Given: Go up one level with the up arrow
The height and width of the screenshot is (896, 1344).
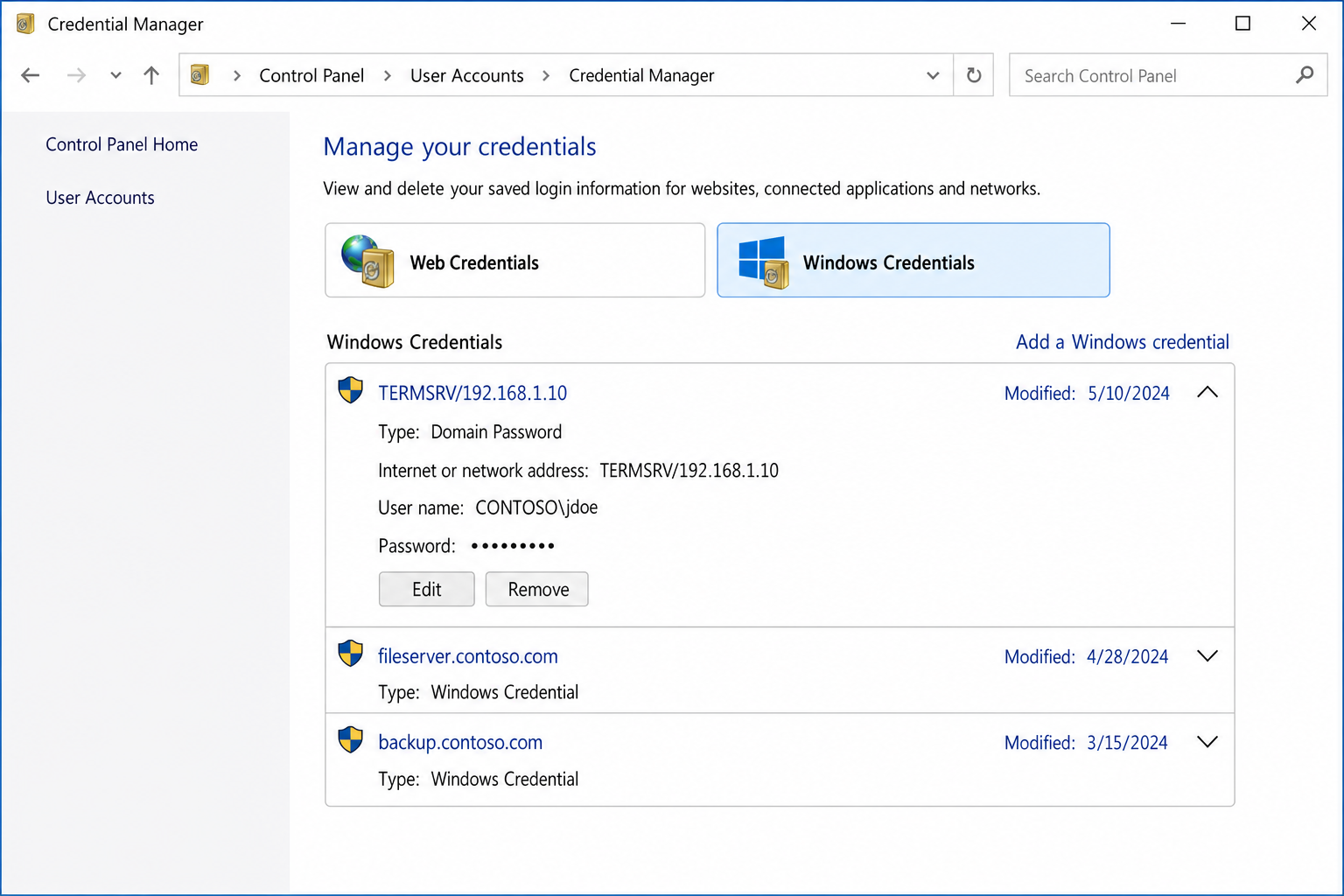Looking at the screenshot, I should click(151, 75).
